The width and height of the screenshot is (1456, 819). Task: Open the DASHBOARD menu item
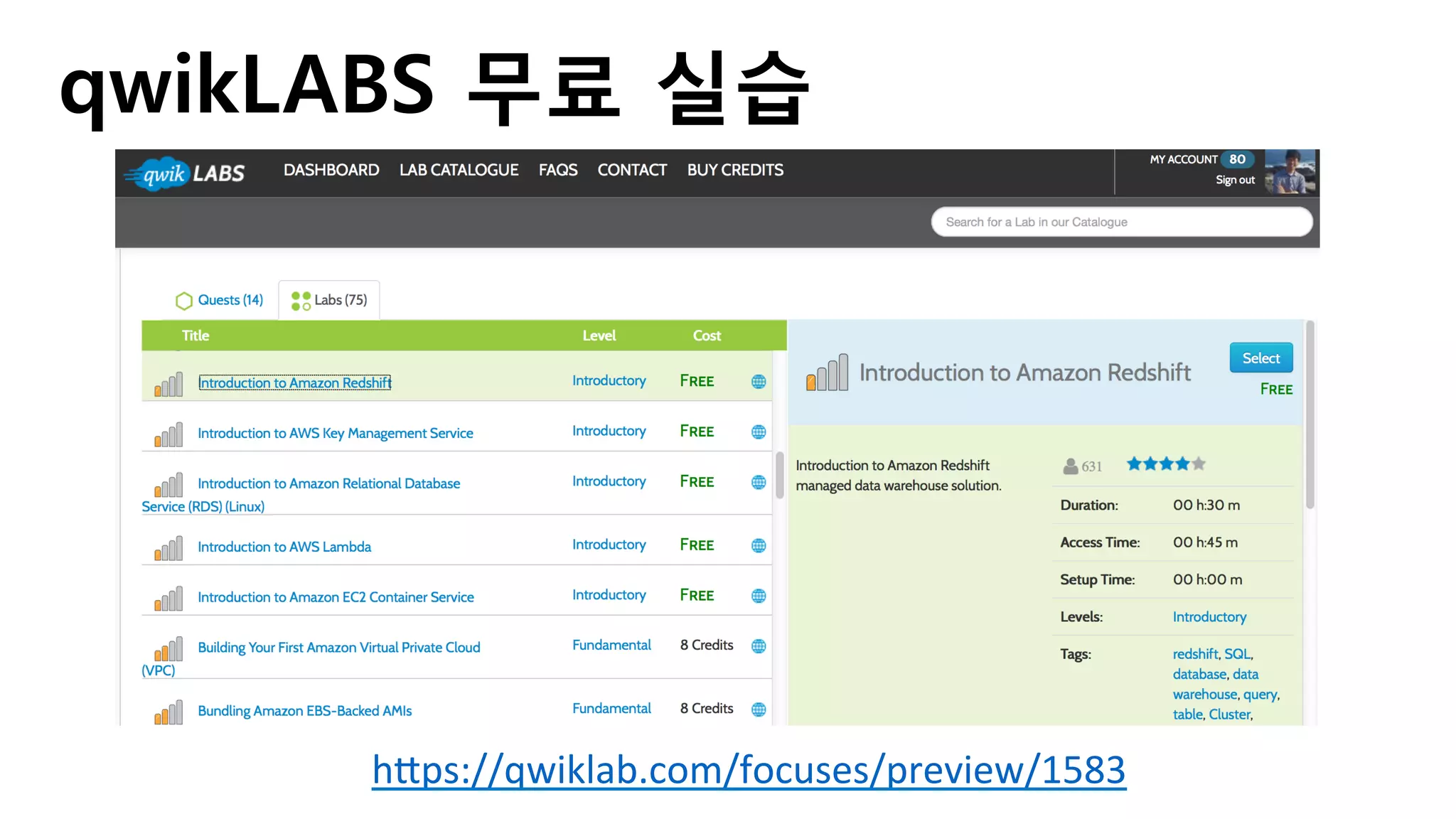tap(331, 170)
